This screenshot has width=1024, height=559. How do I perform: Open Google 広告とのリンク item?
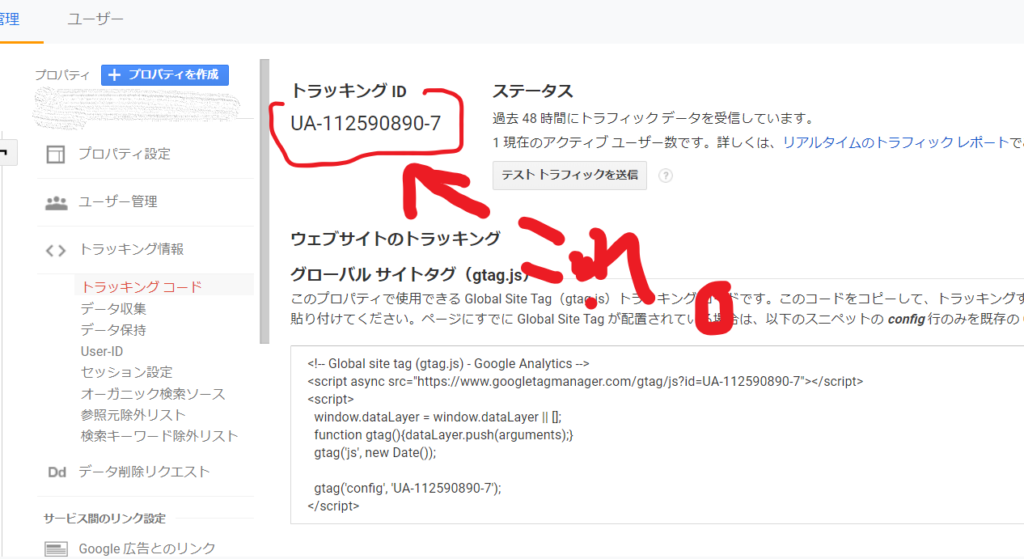click(x=147, y=549)
